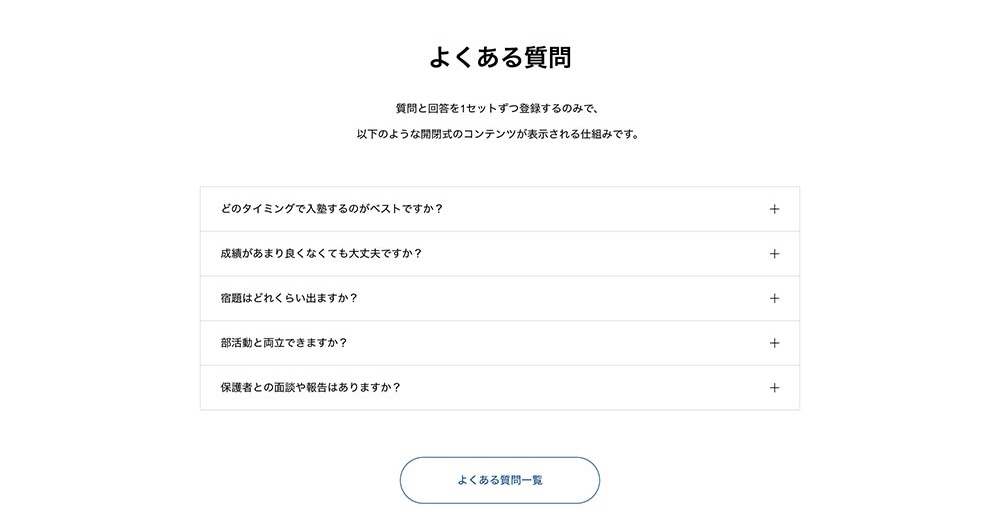The image size is (1000, 531).
Task: Show the answer in the fourth FAQ row
Action: [x=500, y=343]
